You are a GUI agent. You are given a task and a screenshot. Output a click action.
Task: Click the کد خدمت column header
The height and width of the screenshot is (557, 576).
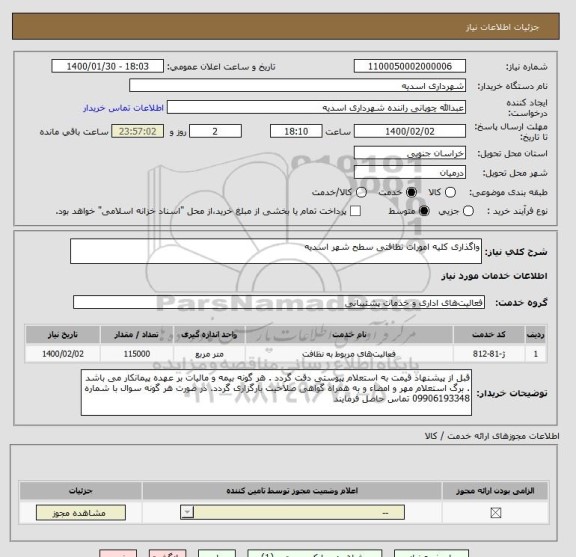tap(489, 334)
